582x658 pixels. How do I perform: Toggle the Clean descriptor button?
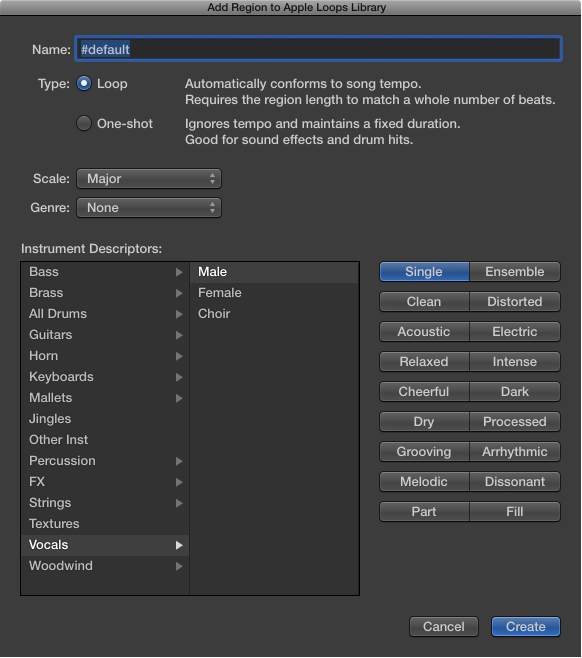tap(424, 302)
